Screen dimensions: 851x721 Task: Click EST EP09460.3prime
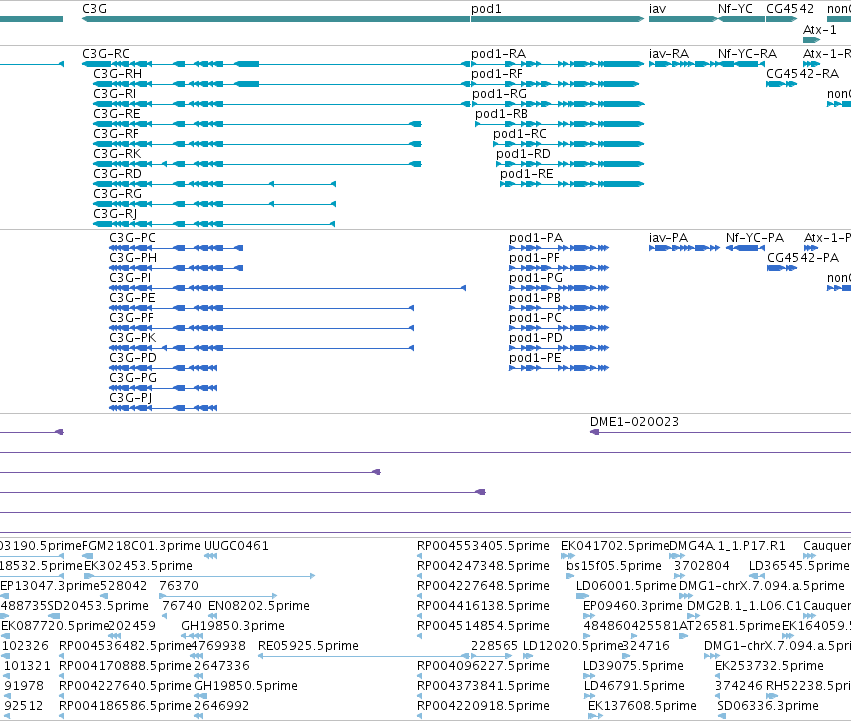(633, 605)
